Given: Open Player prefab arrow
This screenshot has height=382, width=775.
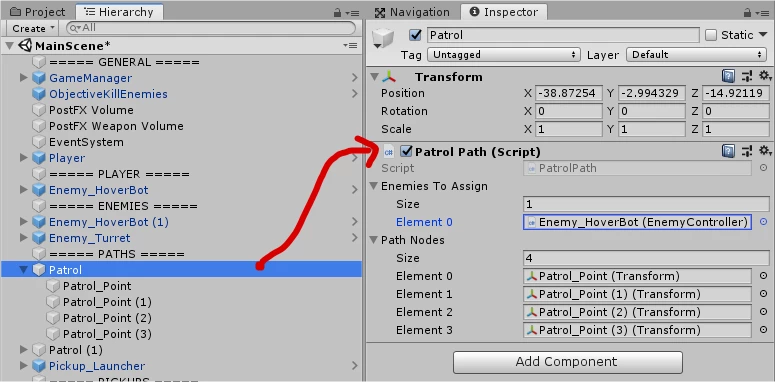Looking at the screenshot, I should click(x=354, y=158).
